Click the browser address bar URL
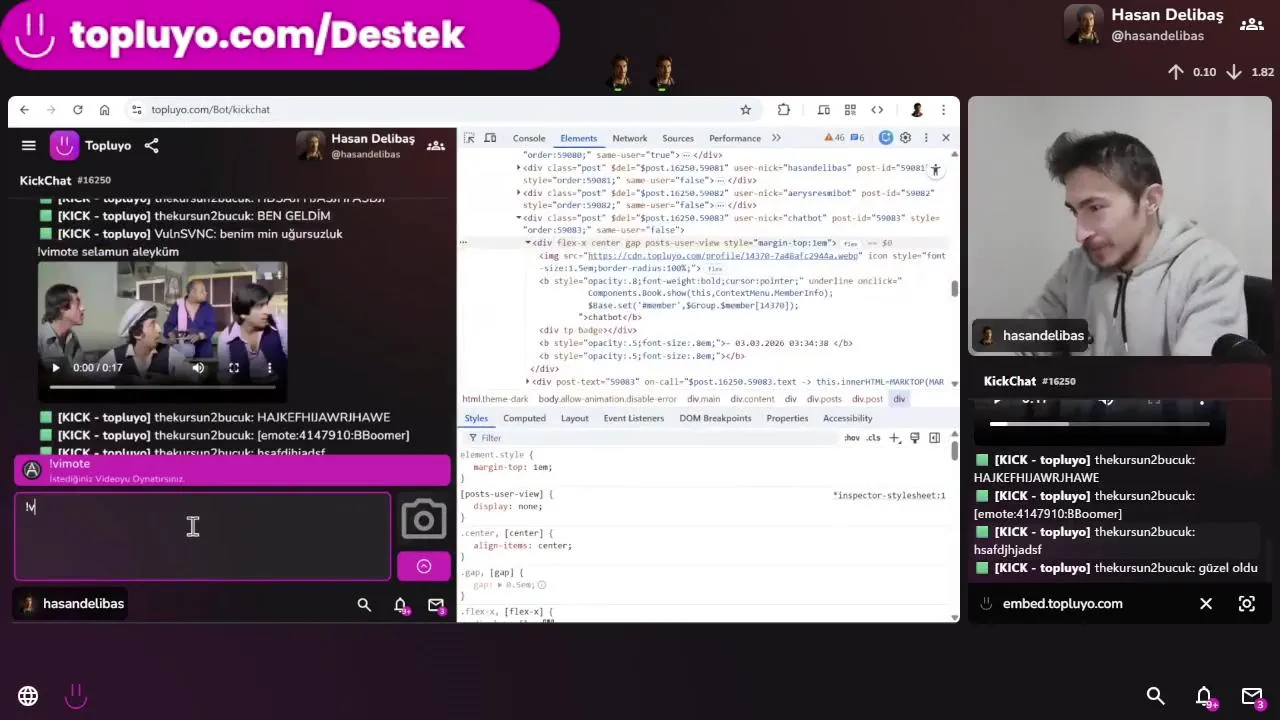 pos(211,110)
